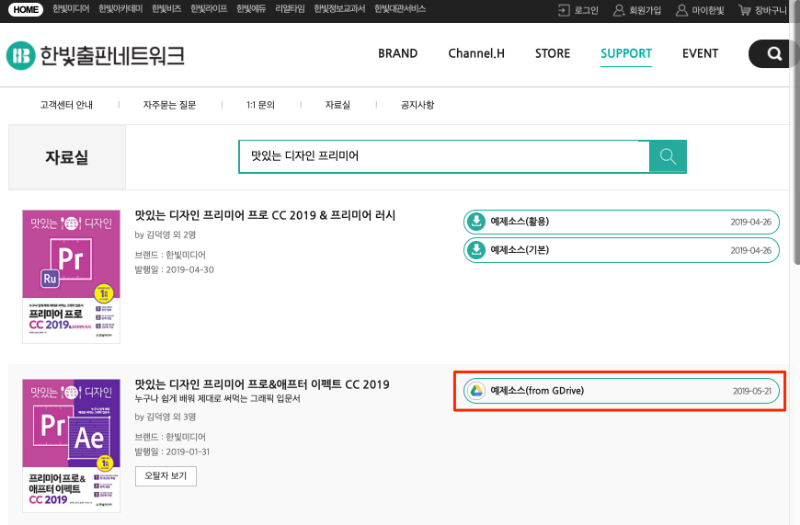Download 예제소스(활용) file
Viewport: 800px width, 525px height.
tap(621, 222)
